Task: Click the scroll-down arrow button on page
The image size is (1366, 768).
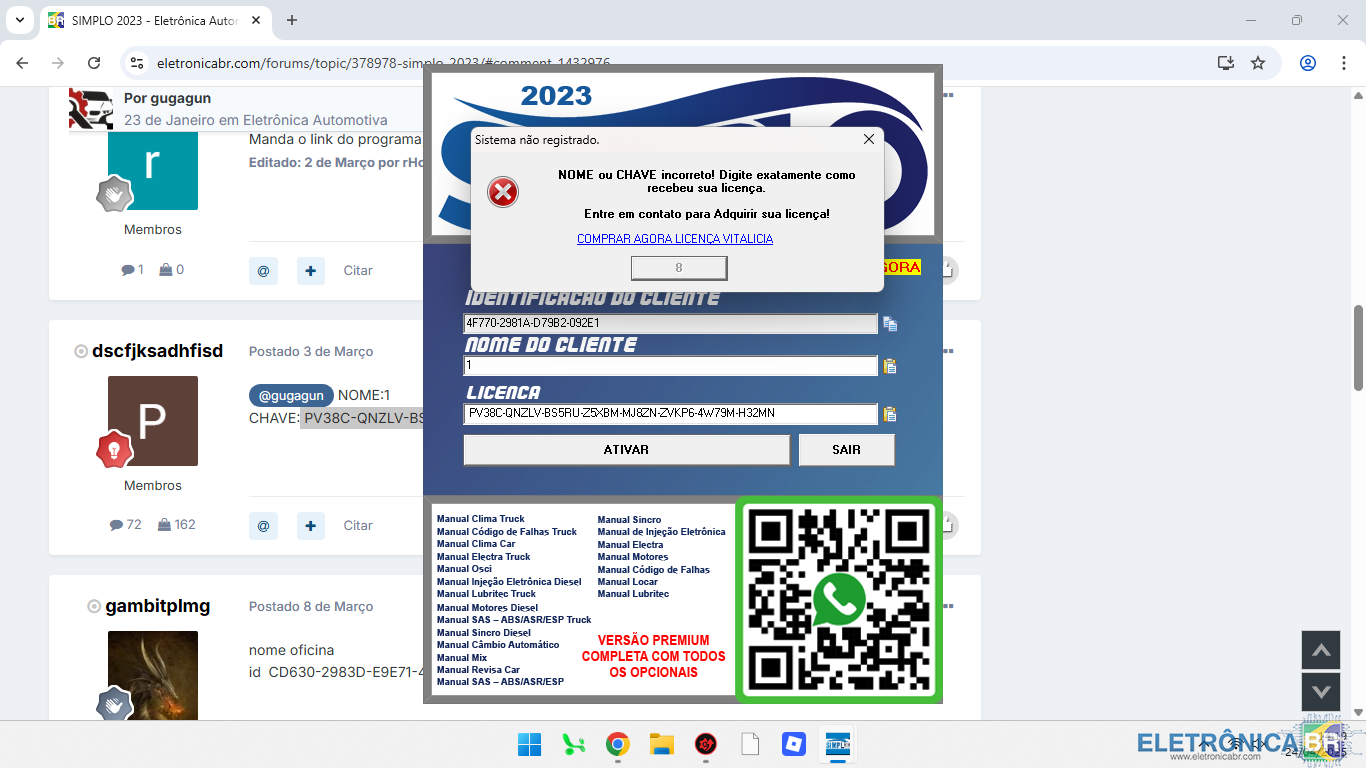Action: pyautogui.click(x=1320, y=692)
